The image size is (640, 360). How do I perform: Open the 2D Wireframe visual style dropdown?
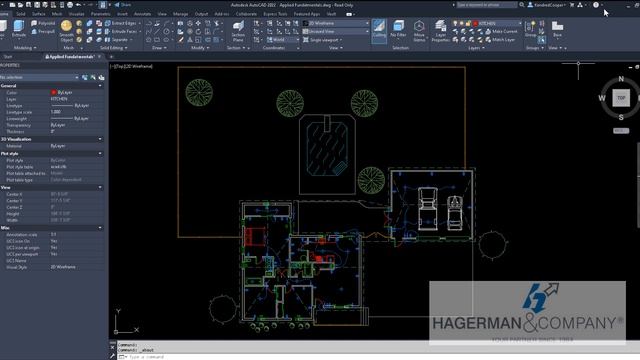(x=336, y=23)
